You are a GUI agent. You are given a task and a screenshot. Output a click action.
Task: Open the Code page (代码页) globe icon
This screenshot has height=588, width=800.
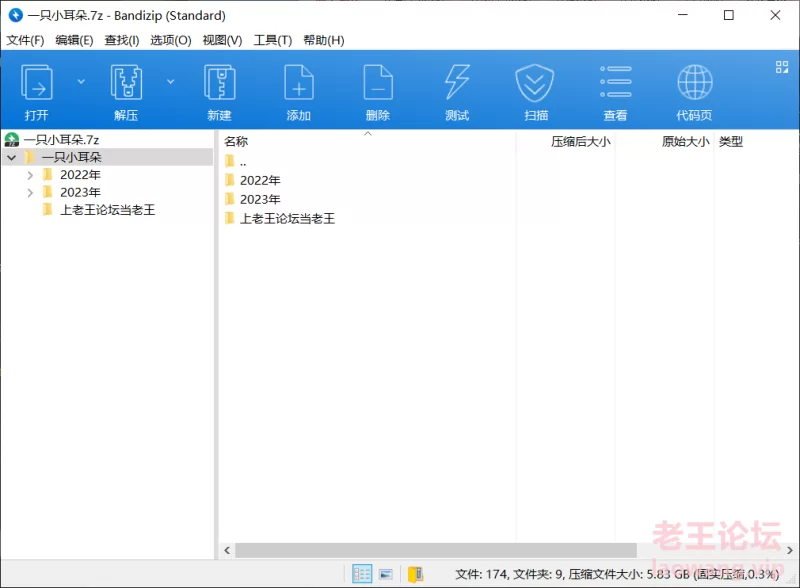coord(694,82)
